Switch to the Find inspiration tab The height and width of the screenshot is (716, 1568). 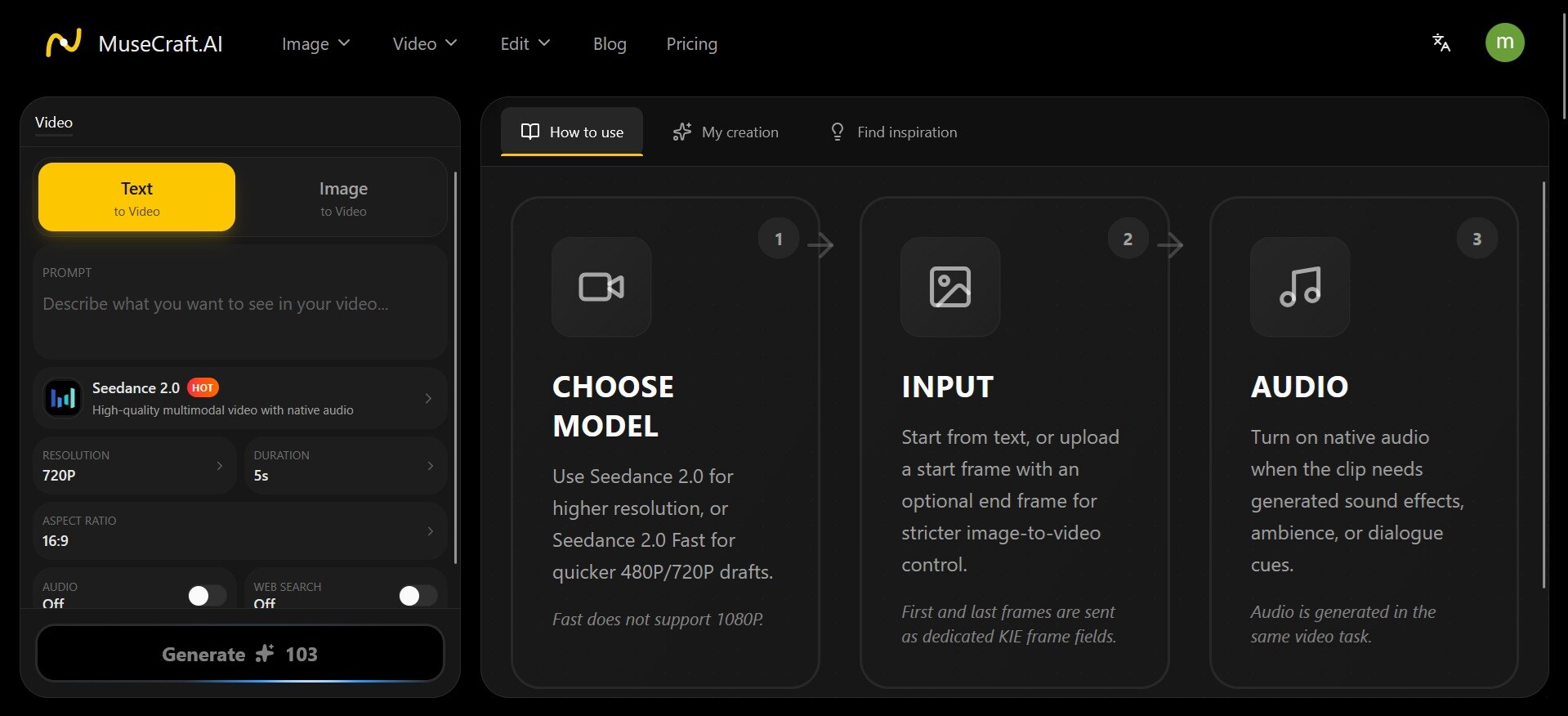(x=893, y=132)
